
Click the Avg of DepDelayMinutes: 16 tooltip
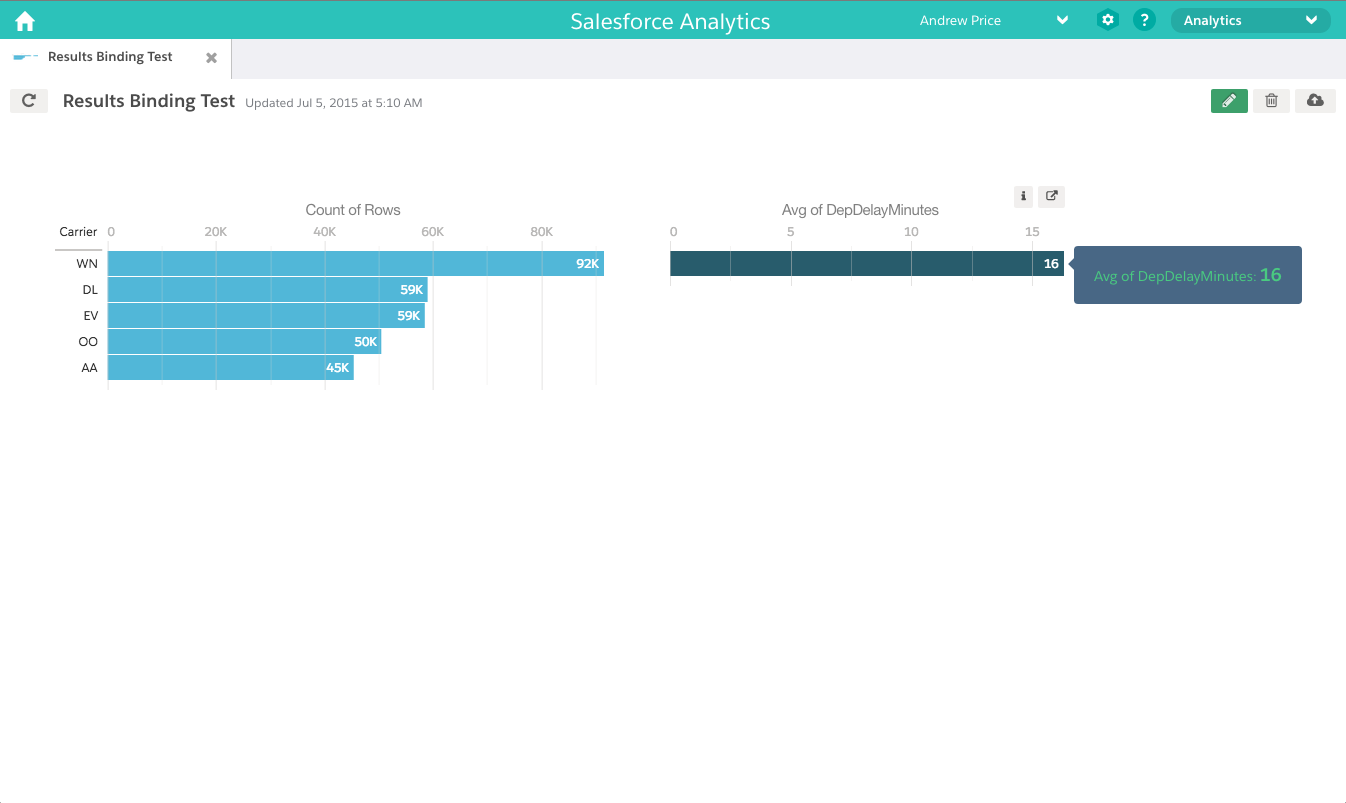point(1188,275)
